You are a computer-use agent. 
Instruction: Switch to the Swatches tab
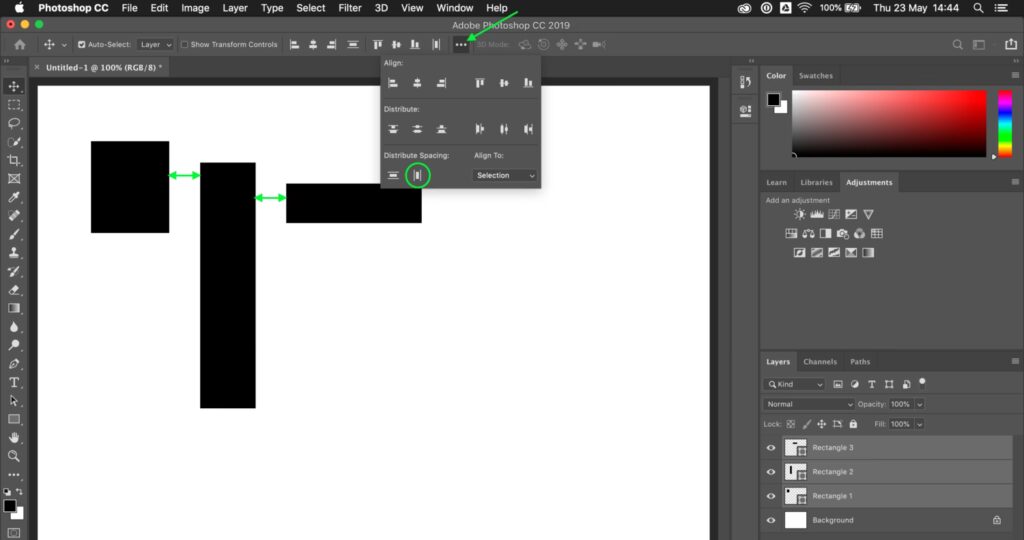[x=815, y=76]
